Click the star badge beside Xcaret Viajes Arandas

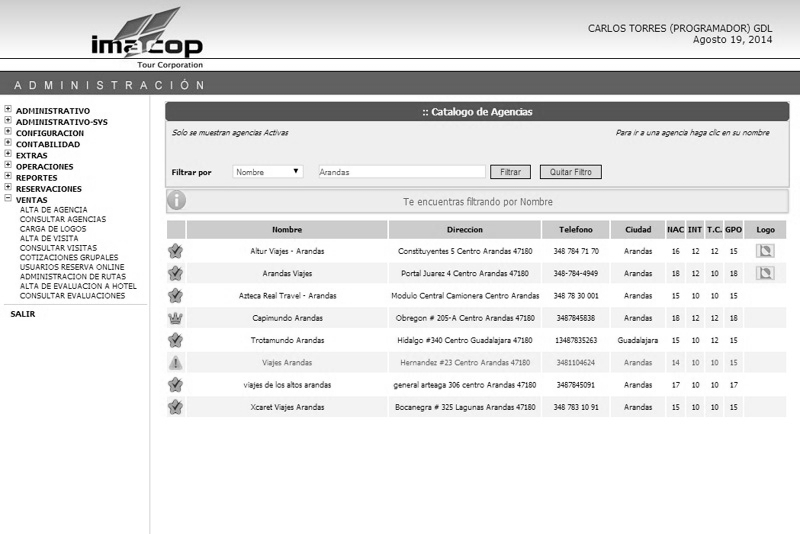(x=176, y=407)
